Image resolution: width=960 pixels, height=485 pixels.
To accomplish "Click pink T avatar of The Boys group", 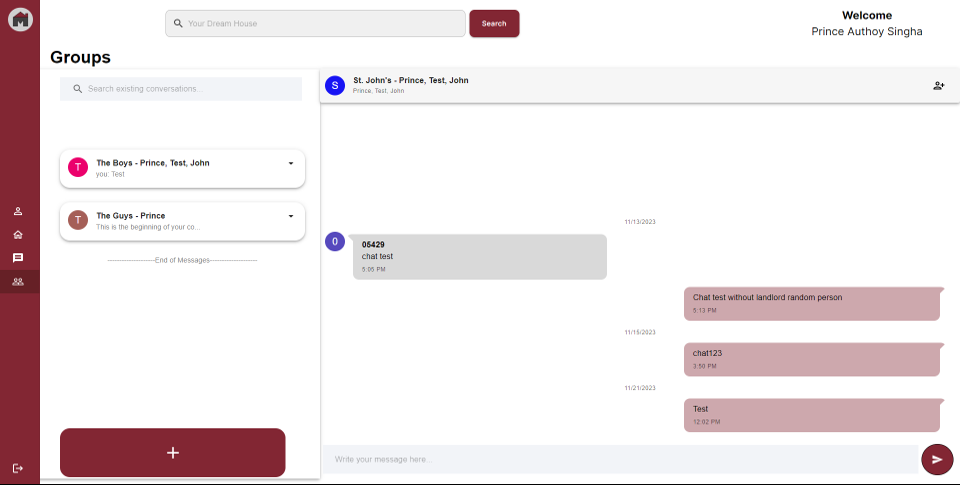I will (x=78, y=167).
